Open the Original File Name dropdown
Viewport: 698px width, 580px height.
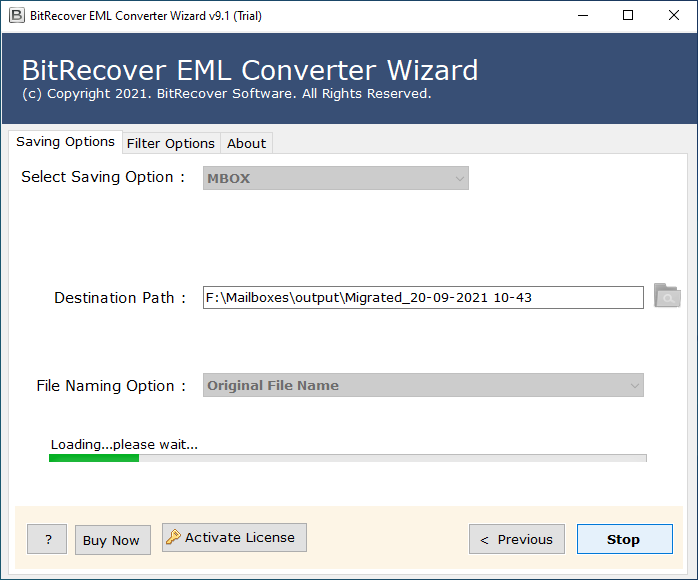pyautogui.click(x=423, y=385)
